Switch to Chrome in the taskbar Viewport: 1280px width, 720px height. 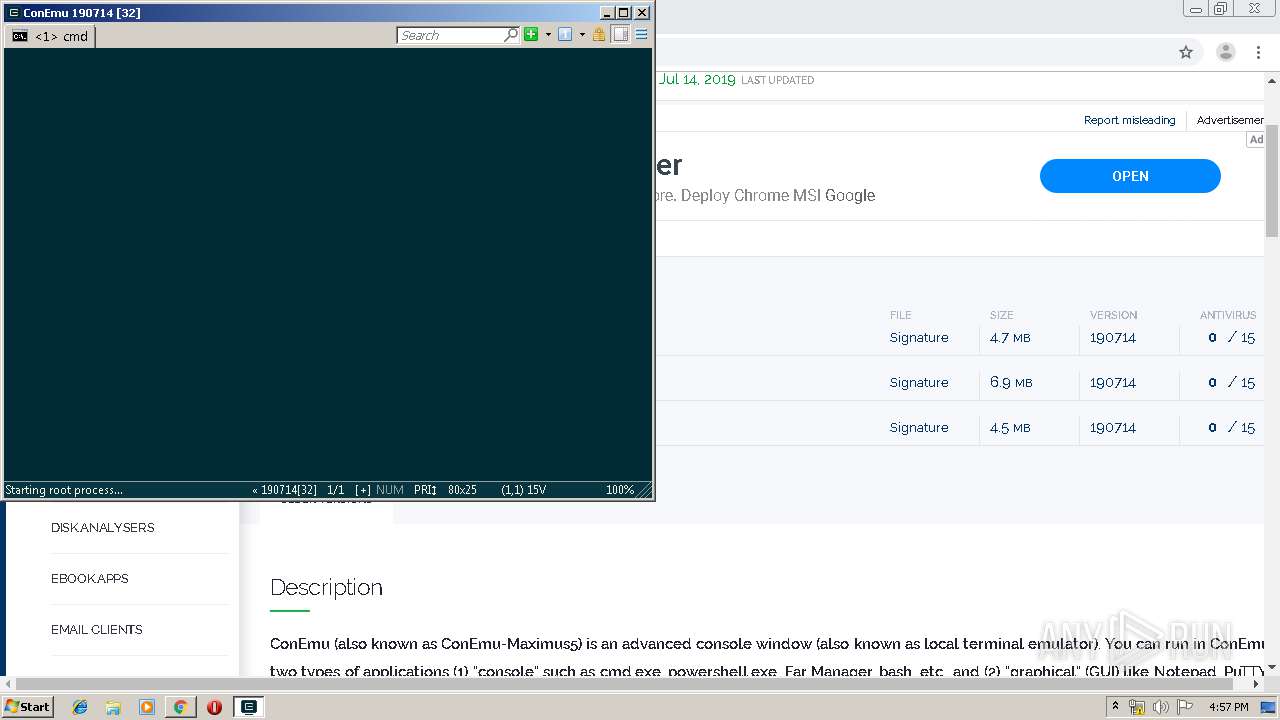click(180, 707)
